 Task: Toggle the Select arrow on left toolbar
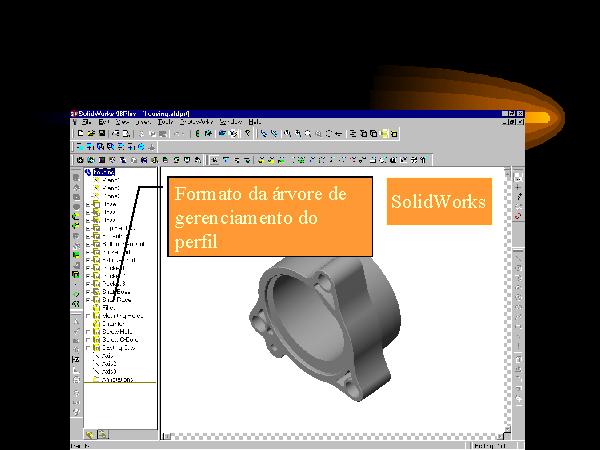point(76,178)
